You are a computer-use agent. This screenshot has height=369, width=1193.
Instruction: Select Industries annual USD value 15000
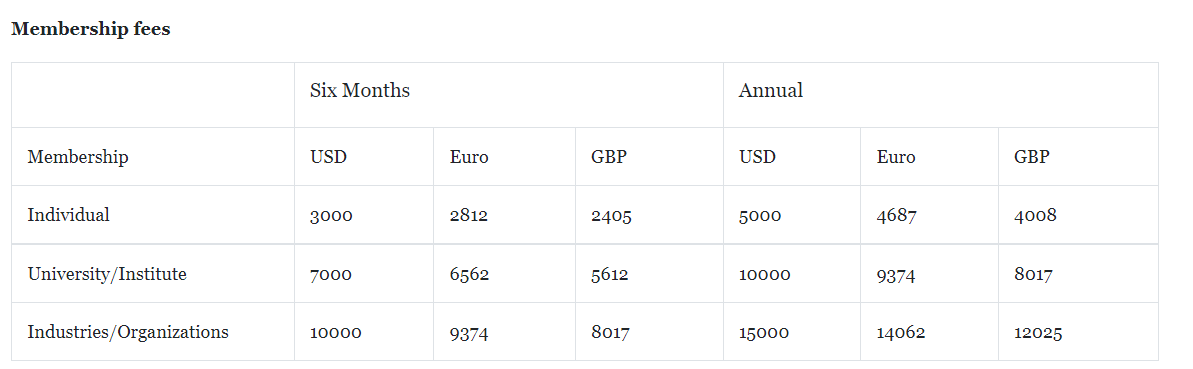click(764, 333)
